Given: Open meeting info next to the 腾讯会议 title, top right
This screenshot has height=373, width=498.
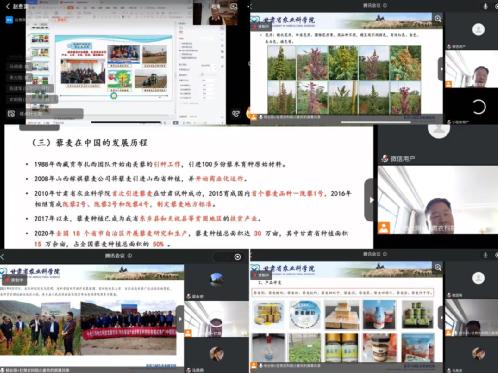Looking at the screenshot, I should point(385,5).
